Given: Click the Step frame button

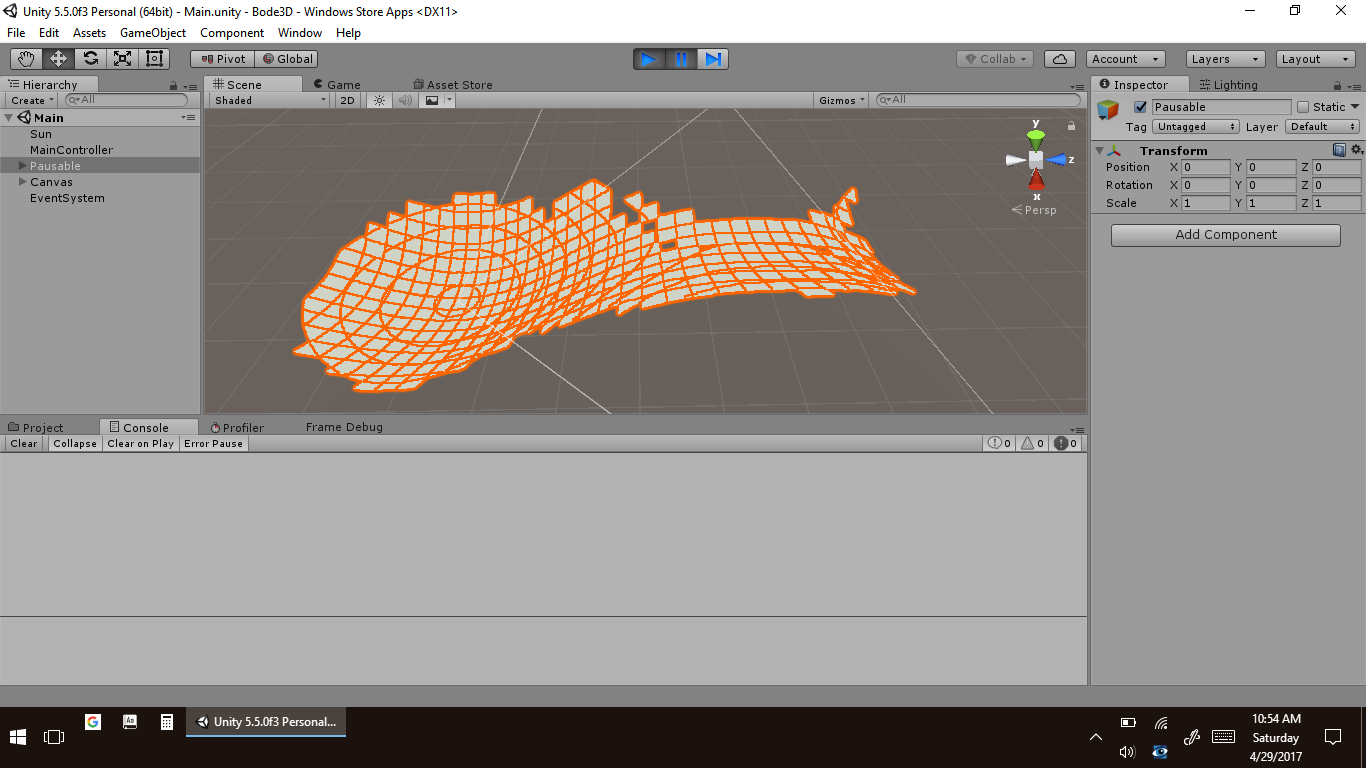Looking at the screenshot, I should [x=713, y=59].
